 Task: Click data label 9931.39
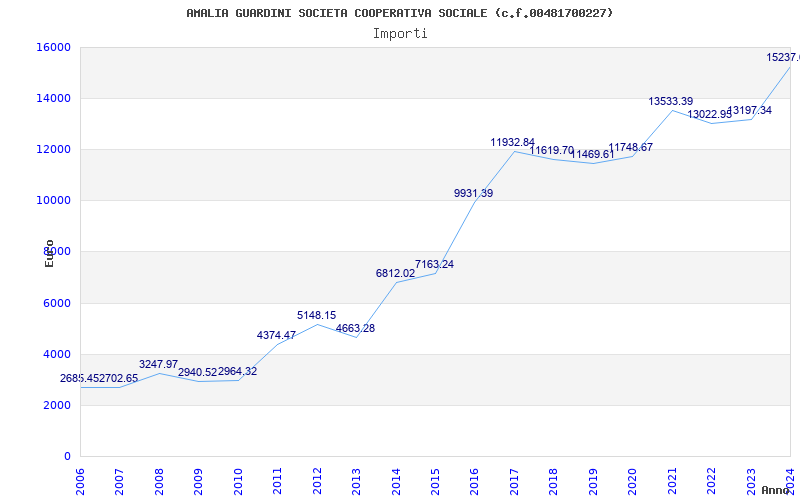(x=473, y=193)
